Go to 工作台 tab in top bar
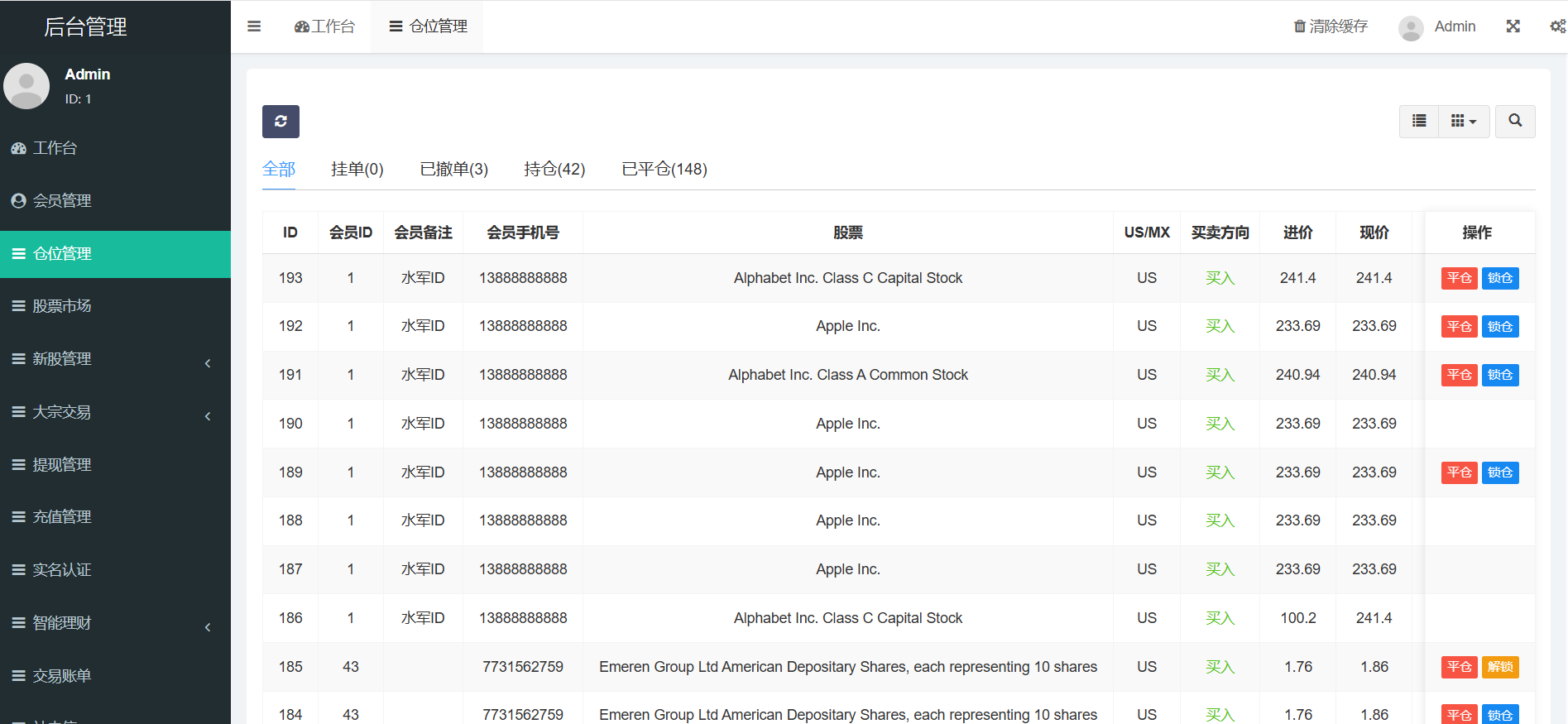 [x=324, y=26]
